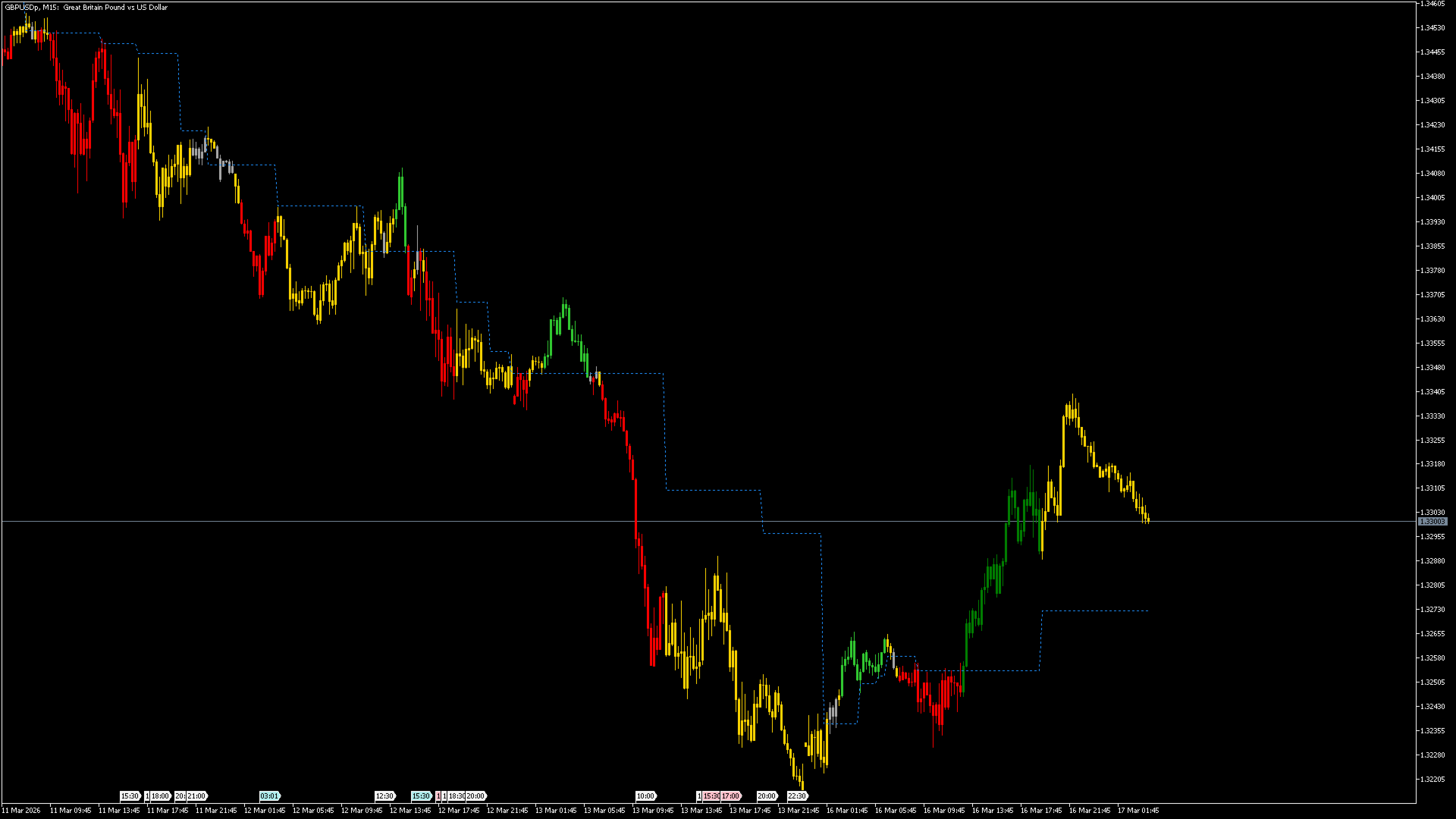Click the 13 Mar 01:45 time label
Image resolution: width=1456 pixels, height=819 pixels.
coord(555,811)
